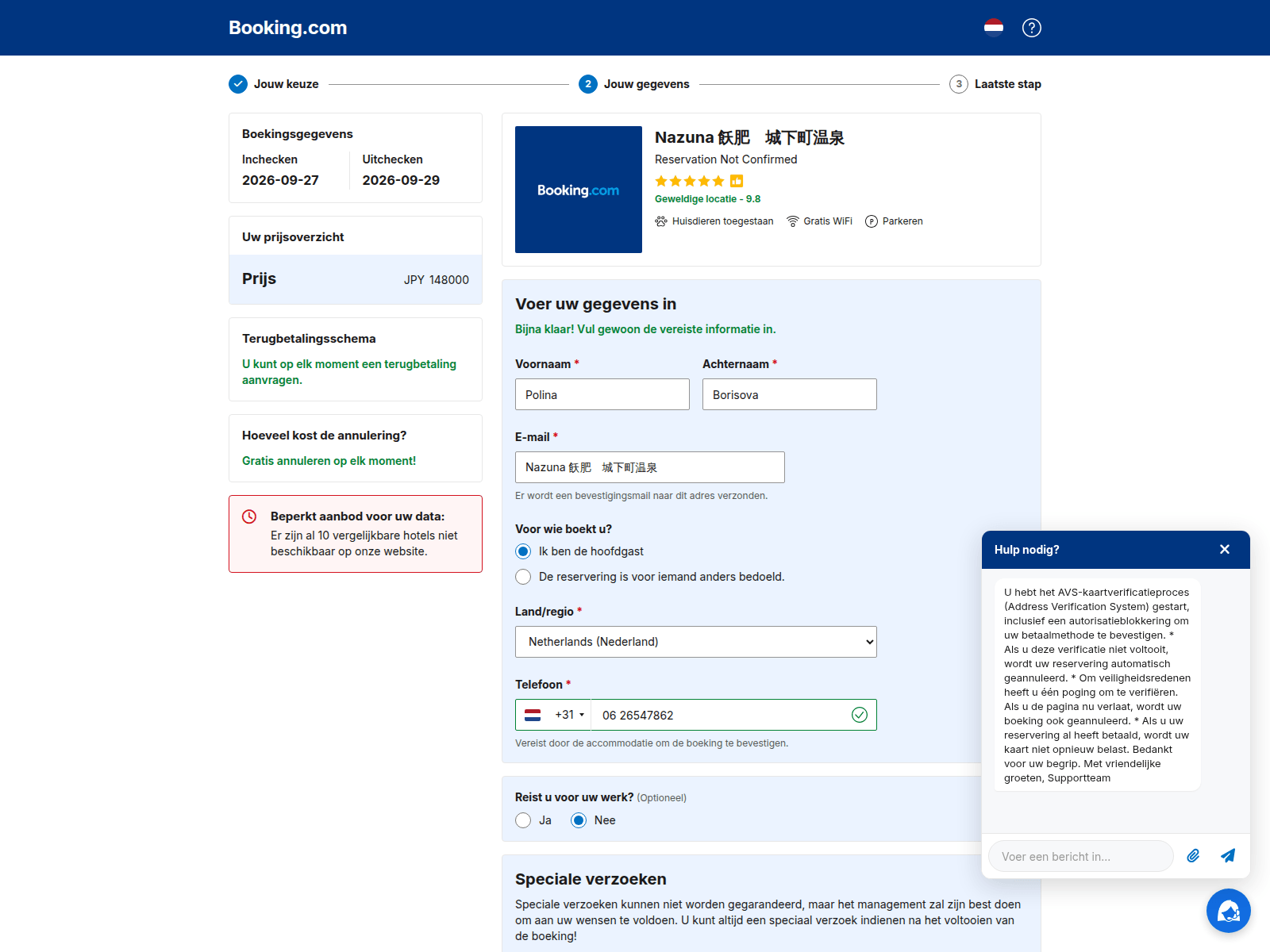The width and height of the screenshot is (1270, 952).
Task: Select the step 3 circle icon
Action: (959, 84)
